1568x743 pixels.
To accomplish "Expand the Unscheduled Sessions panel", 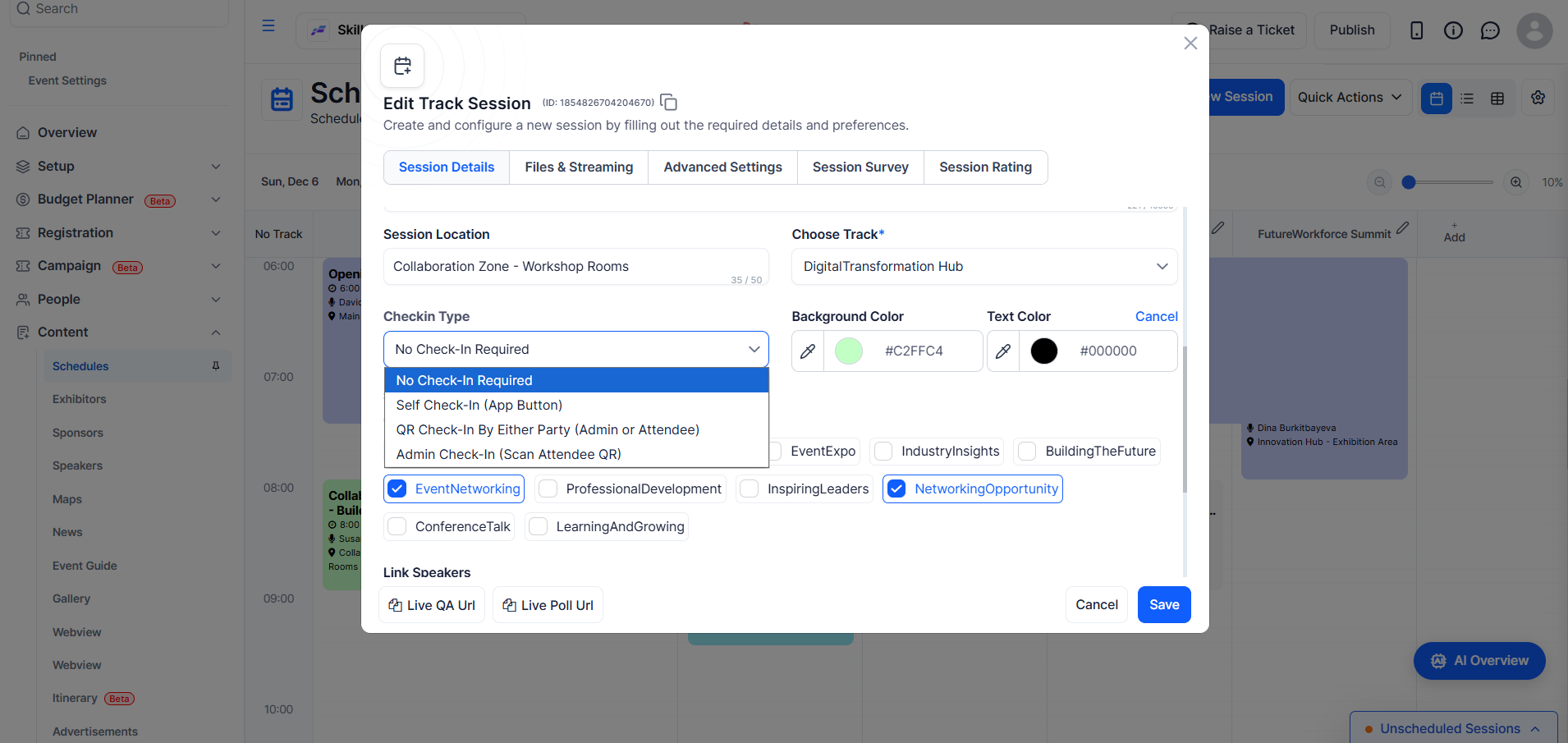I will 1454,728.
